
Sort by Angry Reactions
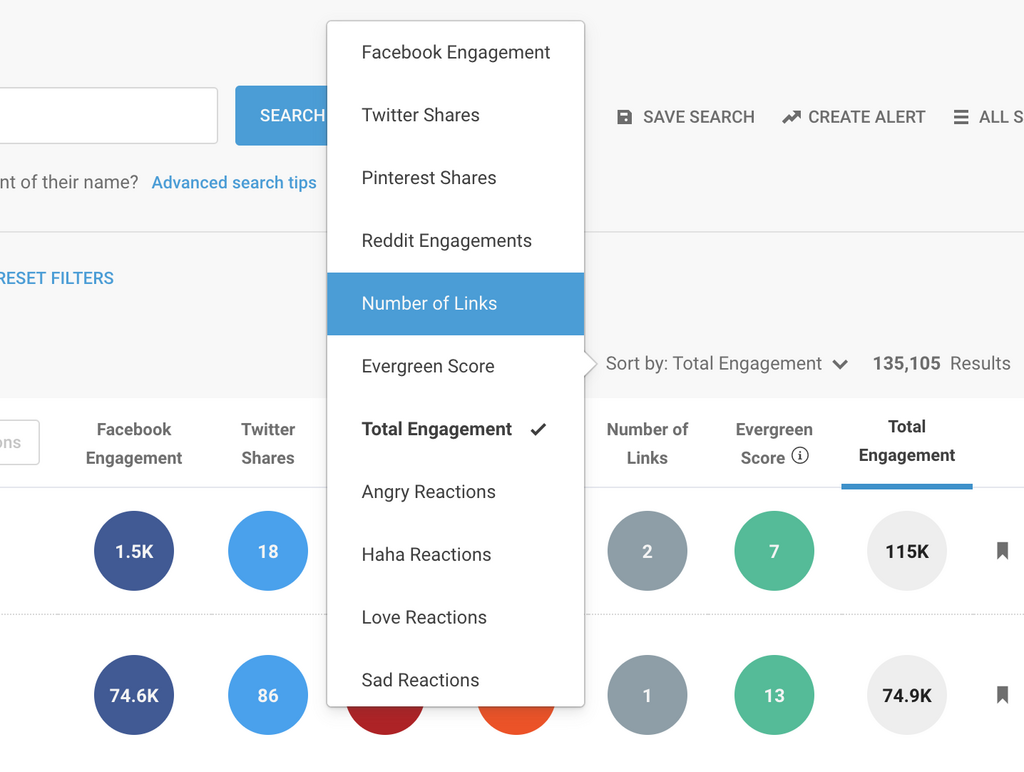(x=428, y=492)
